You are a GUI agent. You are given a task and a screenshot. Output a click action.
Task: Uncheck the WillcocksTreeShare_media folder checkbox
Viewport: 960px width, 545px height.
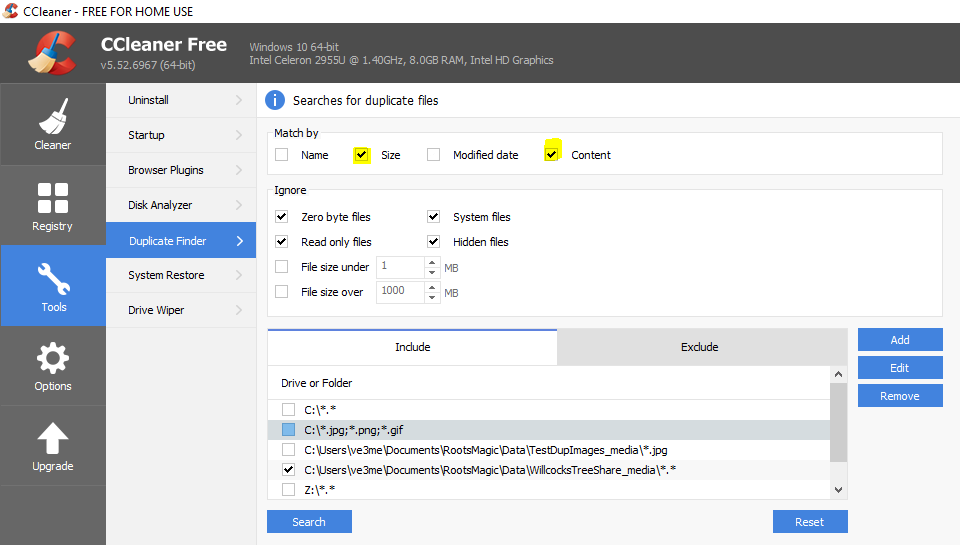(x=288, y=470)
